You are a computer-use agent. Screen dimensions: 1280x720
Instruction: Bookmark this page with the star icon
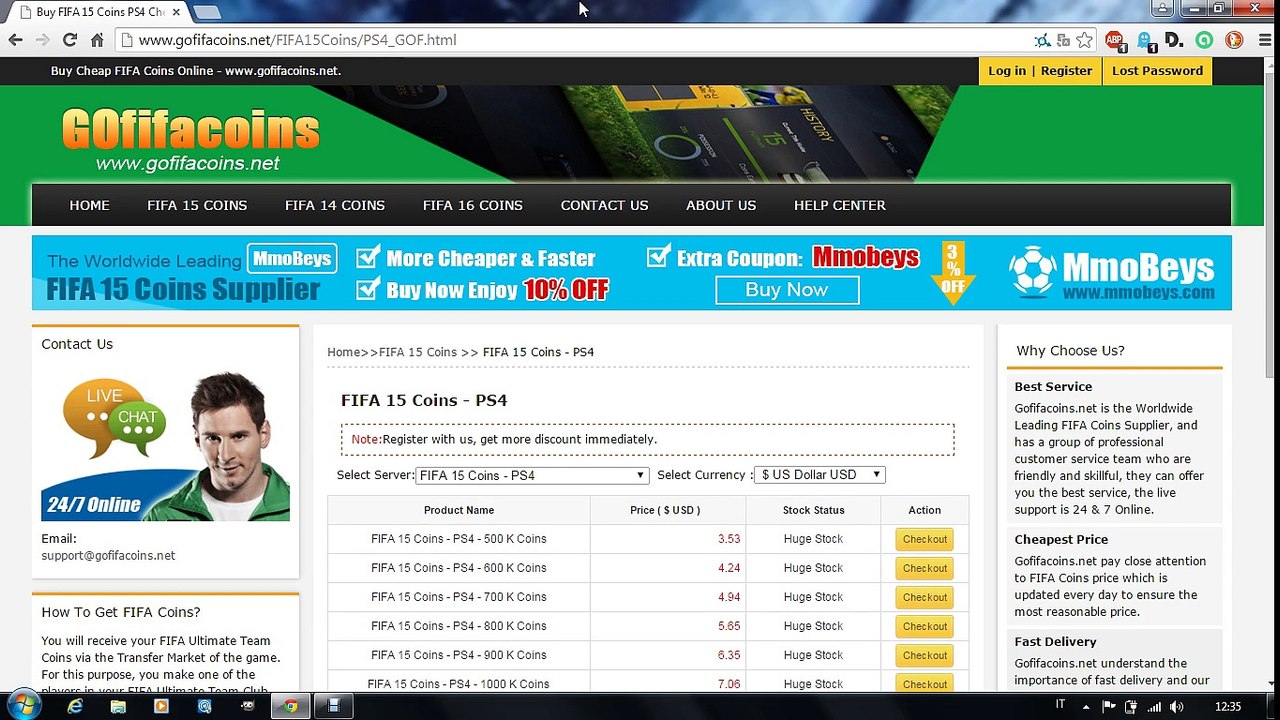(x=1084, y=40)
